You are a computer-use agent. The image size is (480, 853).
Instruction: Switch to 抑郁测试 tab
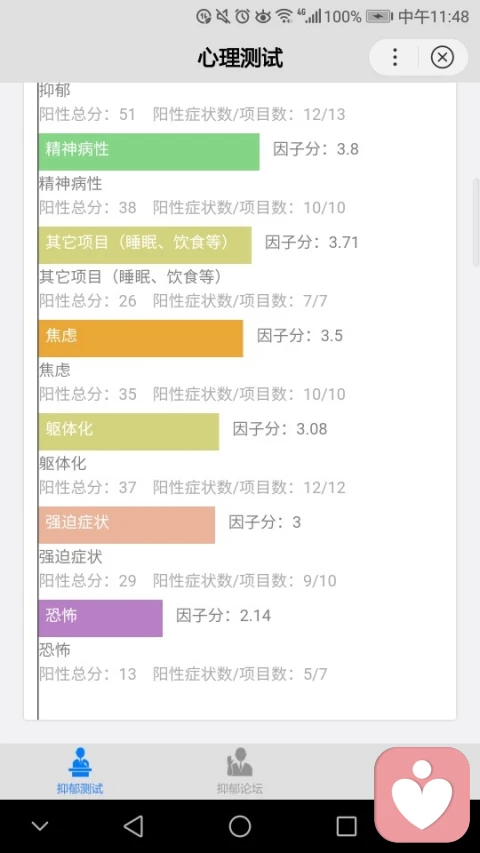(80, 770)
